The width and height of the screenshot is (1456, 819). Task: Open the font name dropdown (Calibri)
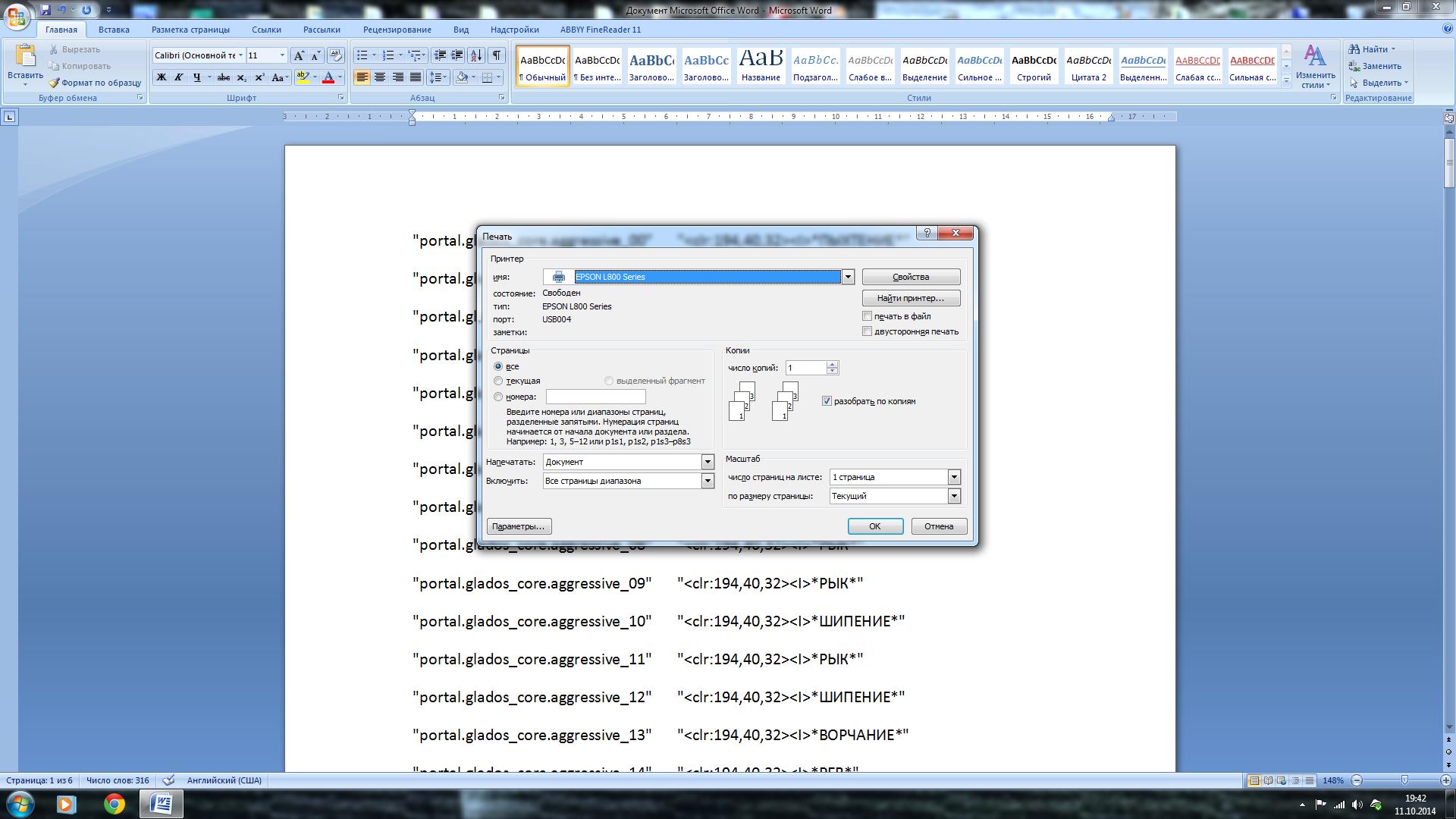tap(240, 55)
